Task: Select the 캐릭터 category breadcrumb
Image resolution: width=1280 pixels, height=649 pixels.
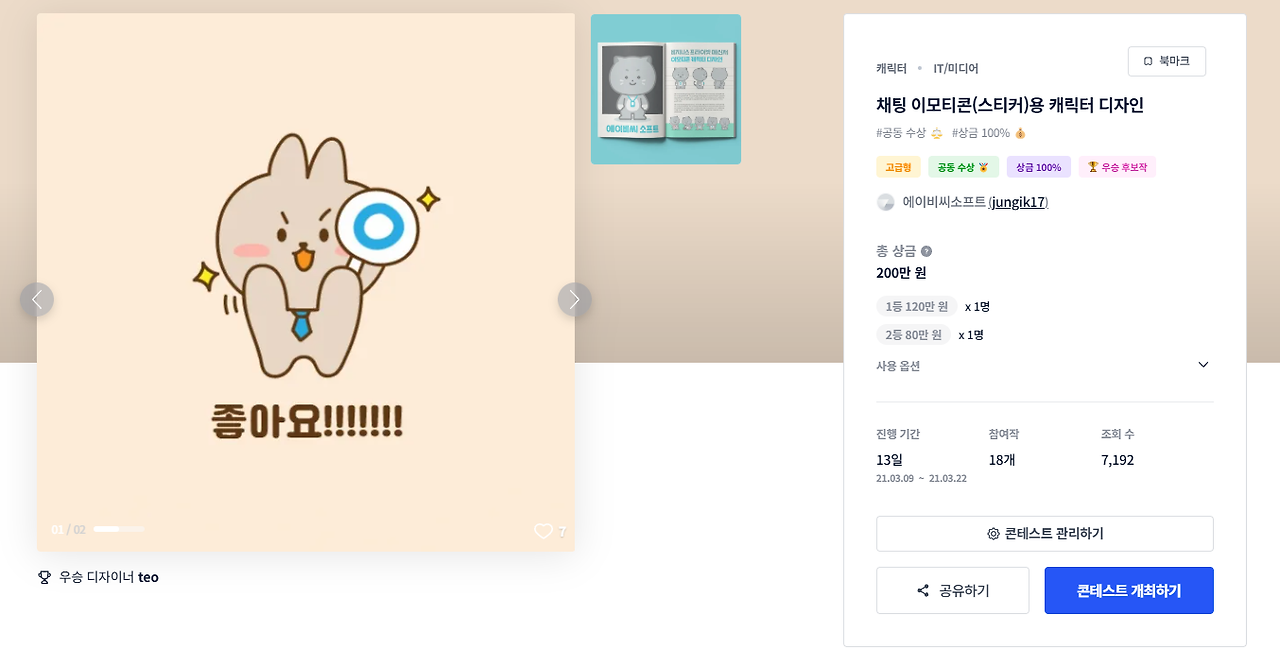Action: coord(891,68)
